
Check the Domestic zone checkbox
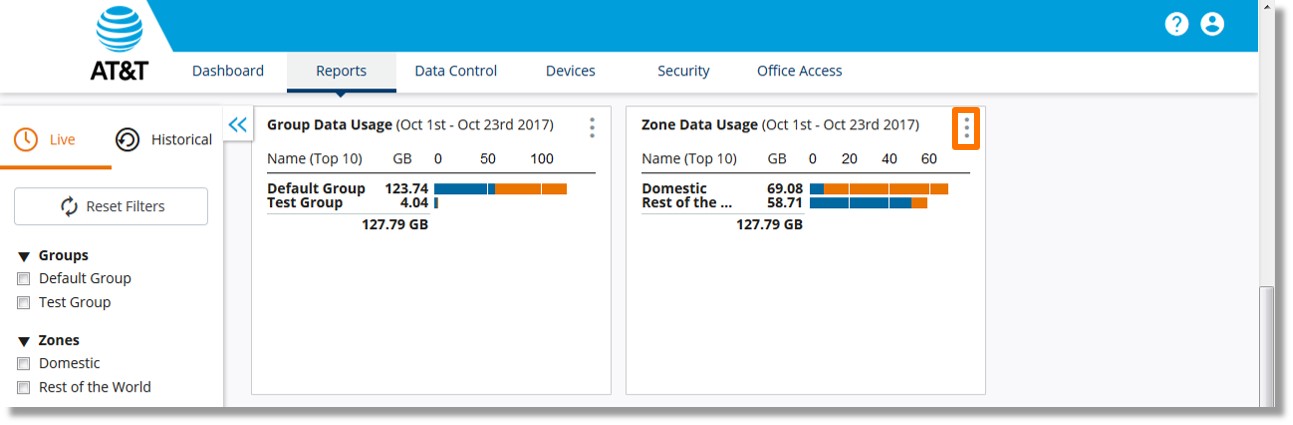[24, 364]
